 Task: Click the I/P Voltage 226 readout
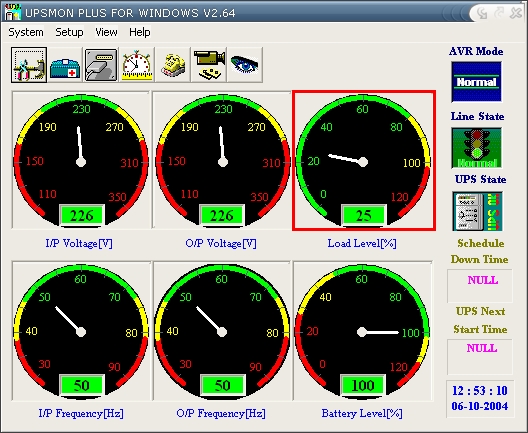coord(82,215)
